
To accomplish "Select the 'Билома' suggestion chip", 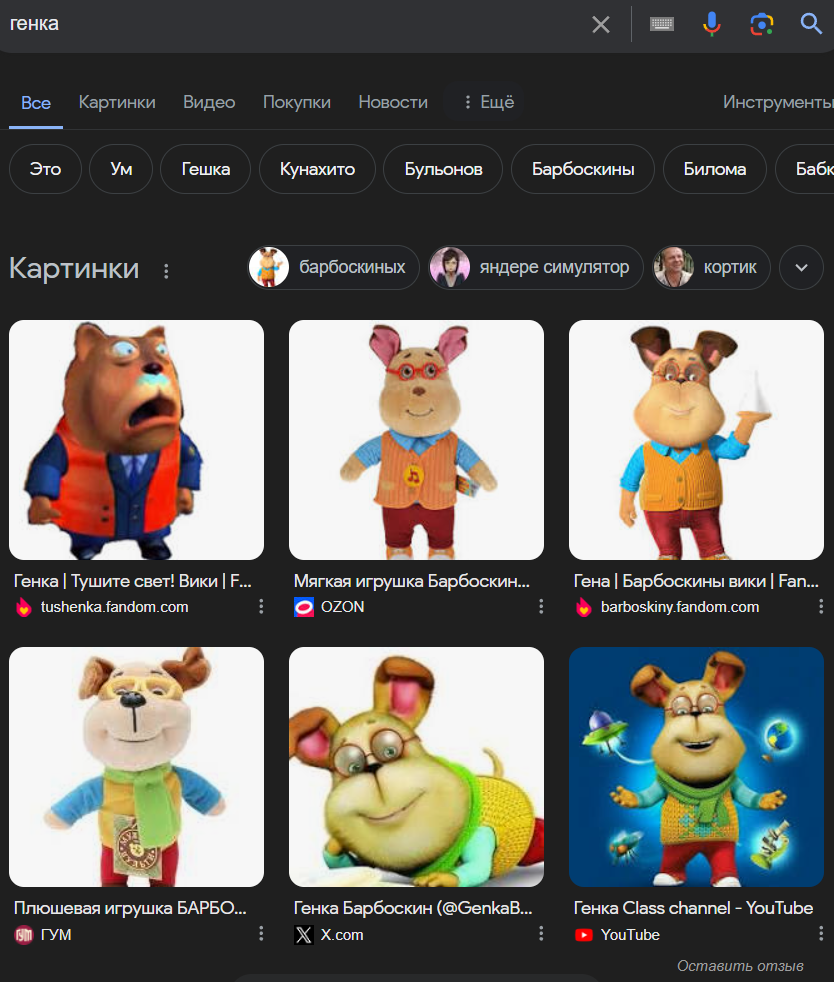I will [714, 169].
